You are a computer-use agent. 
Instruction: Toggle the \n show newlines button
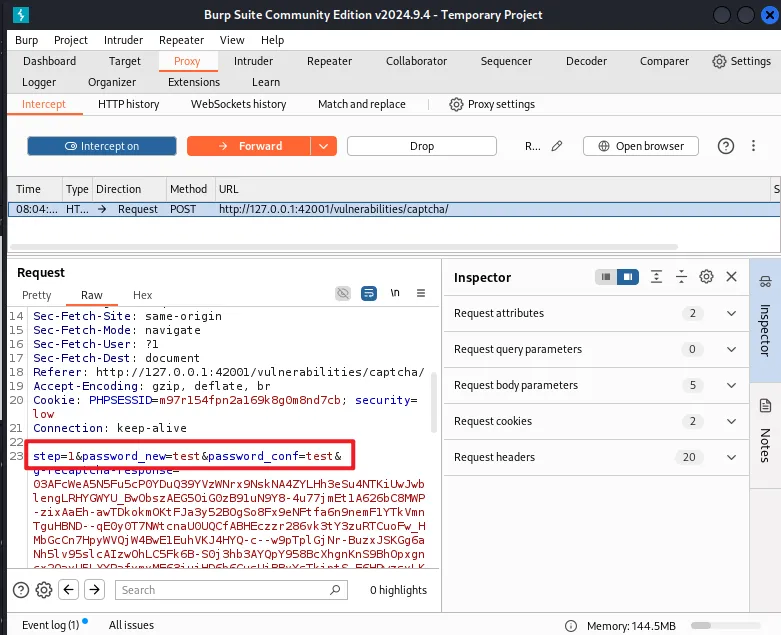[394, 293]
